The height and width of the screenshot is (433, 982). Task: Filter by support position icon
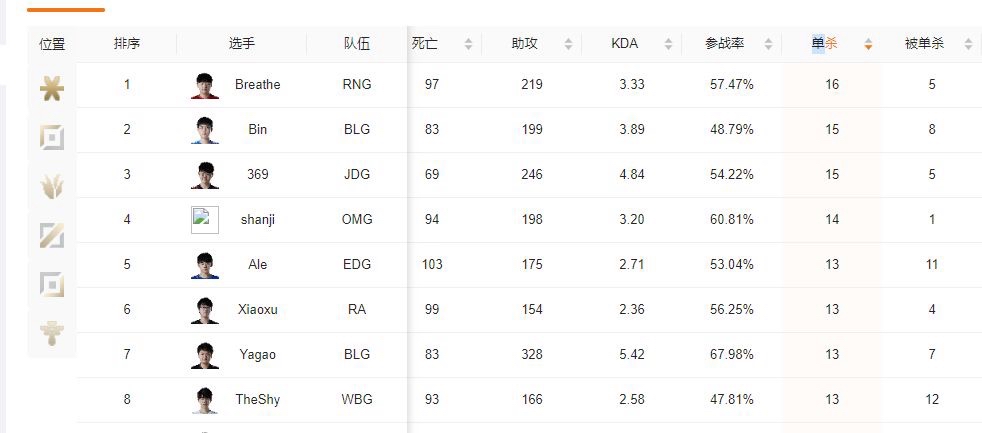pos(52,331)
